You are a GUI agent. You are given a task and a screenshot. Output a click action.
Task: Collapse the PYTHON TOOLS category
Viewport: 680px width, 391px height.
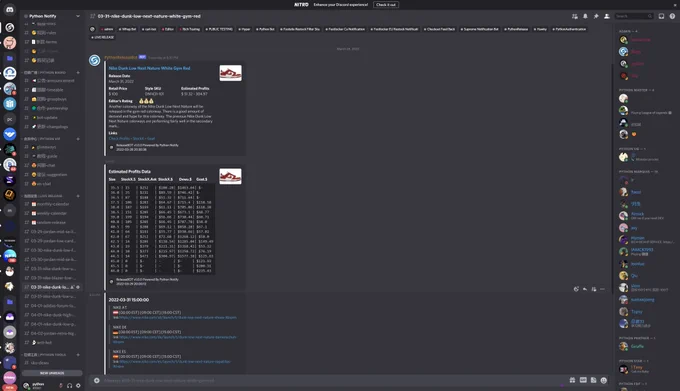pyautogui.click(x=45, y=355)
